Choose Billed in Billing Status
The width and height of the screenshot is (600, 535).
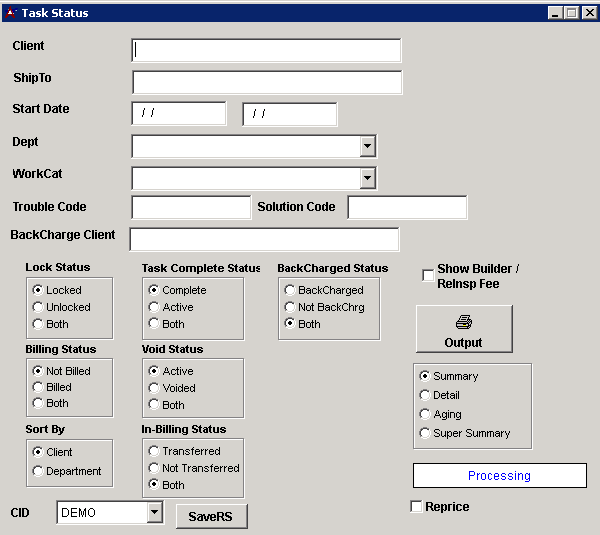point(38,387)
